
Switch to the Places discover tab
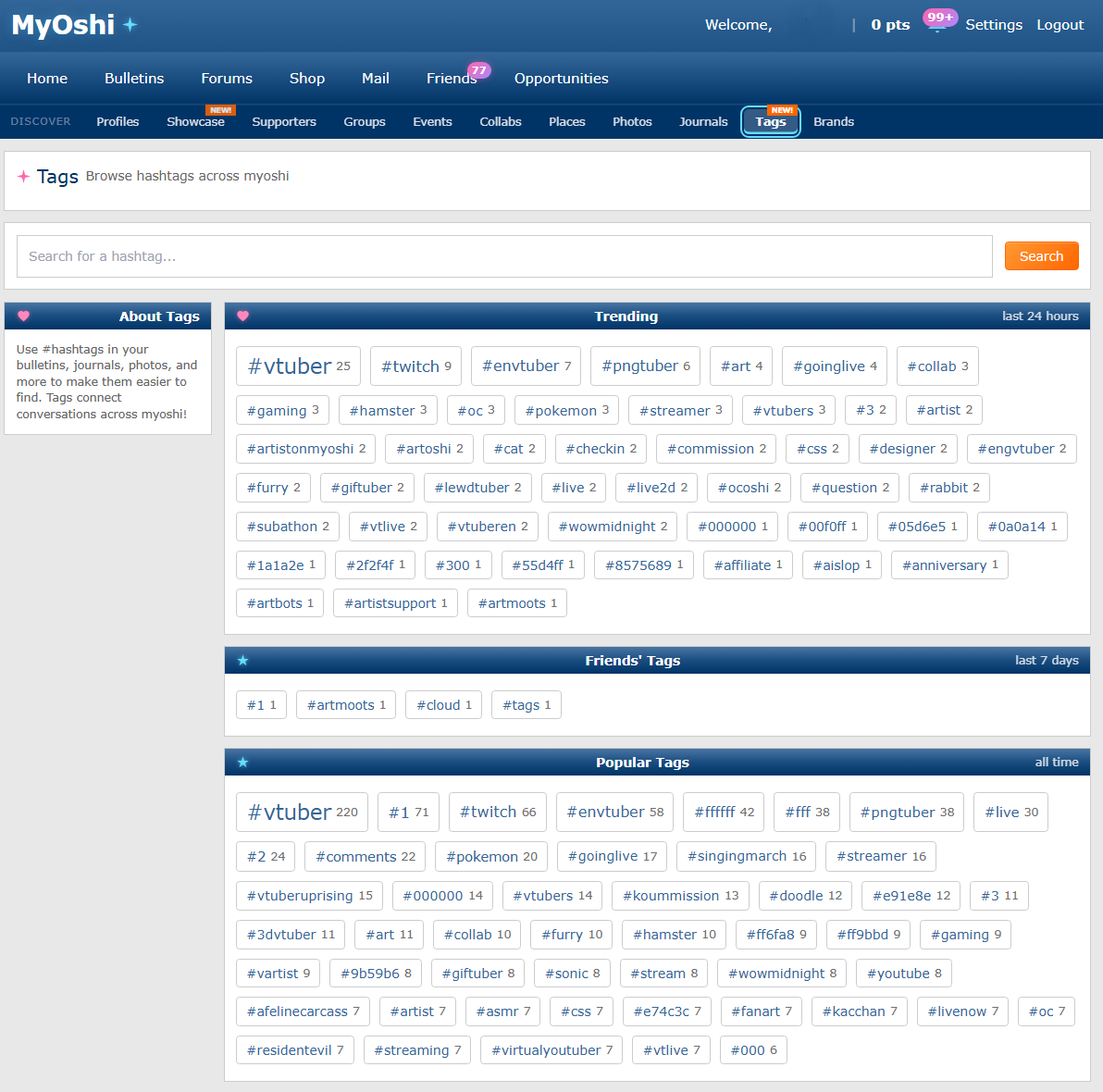pos(567,122)
